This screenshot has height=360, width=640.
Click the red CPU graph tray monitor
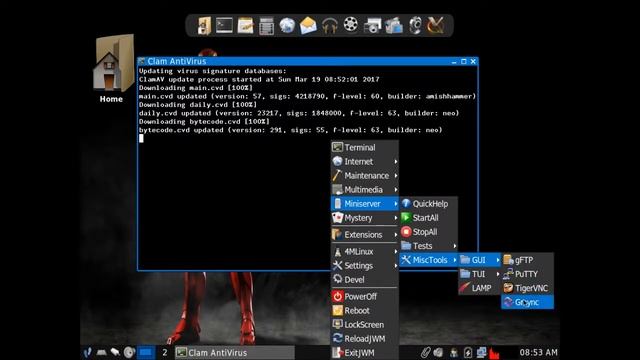494,353
